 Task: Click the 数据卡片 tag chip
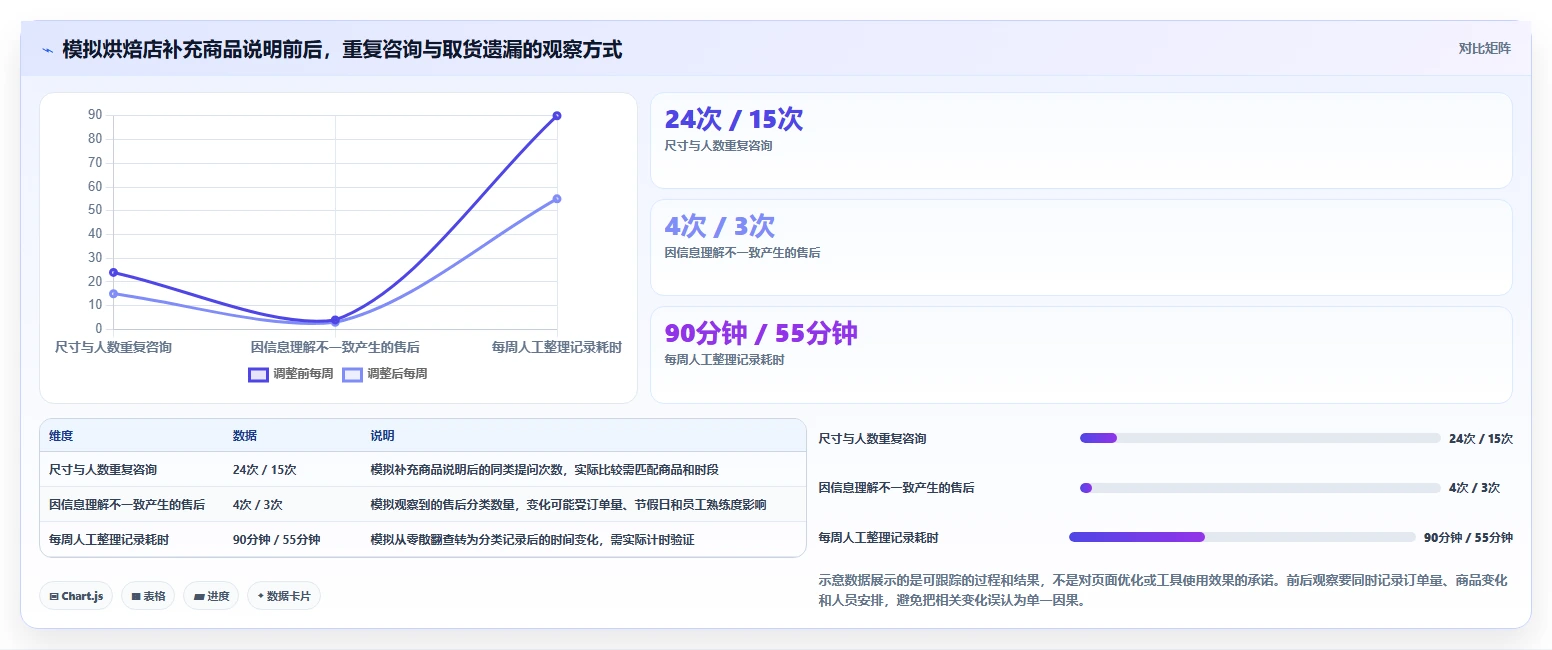(x=284, y=596)
